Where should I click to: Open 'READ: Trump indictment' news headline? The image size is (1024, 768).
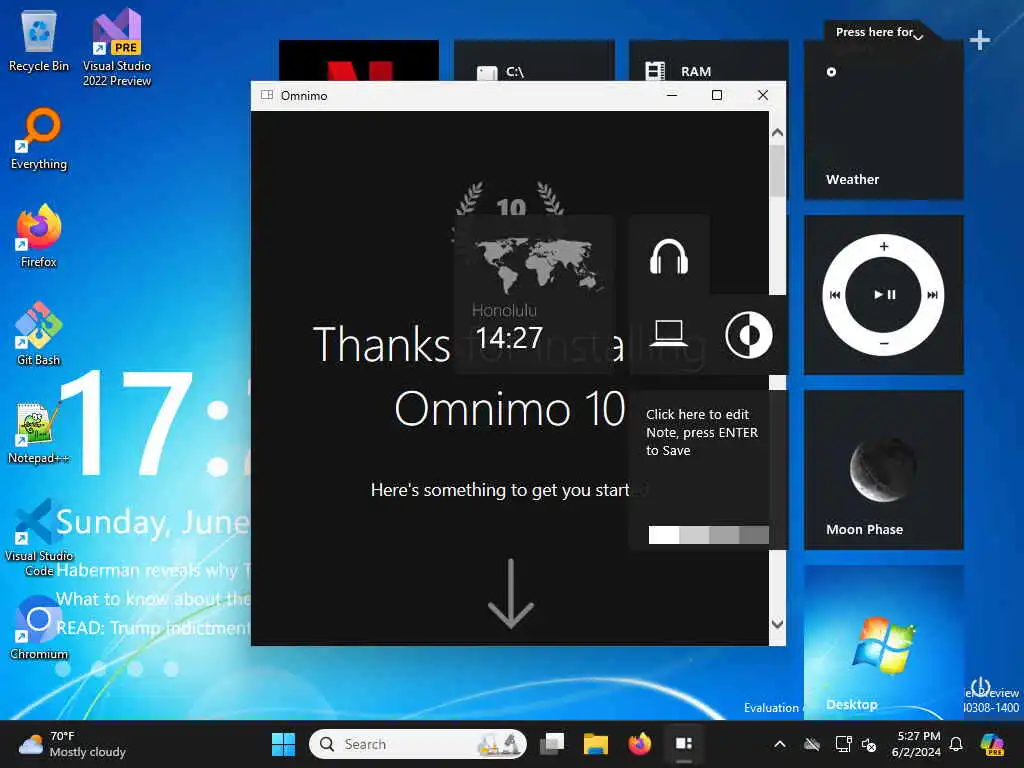[153, 628]
